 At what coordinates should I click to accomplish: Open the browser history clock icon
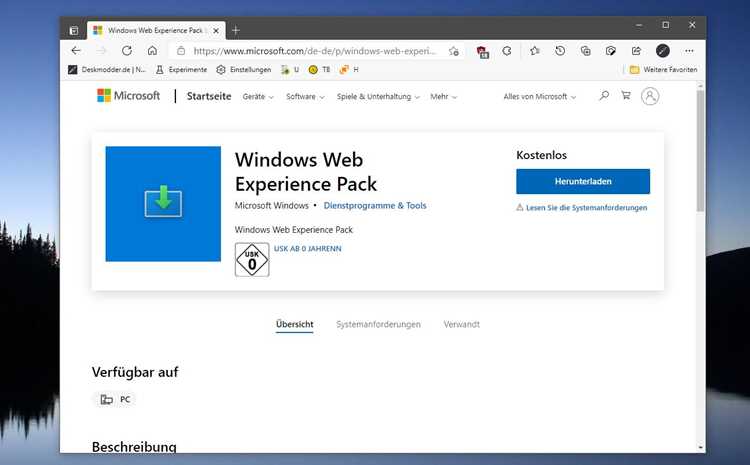560,51
